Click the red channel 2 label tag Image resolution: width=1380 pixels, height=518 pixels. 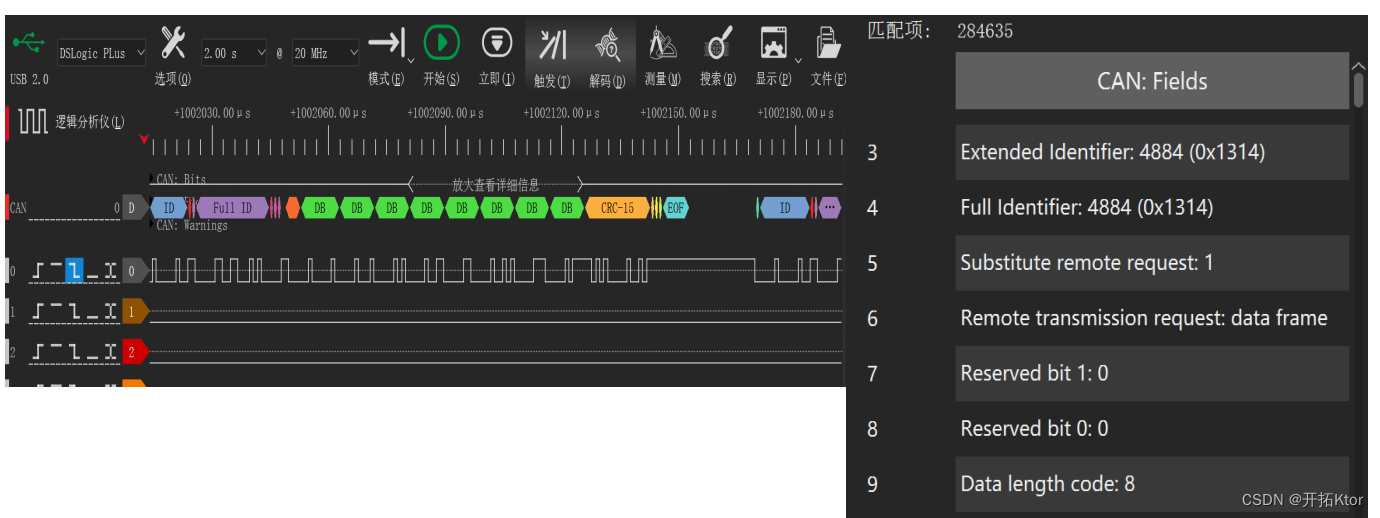pyautogui.click(x=134, y=351)
